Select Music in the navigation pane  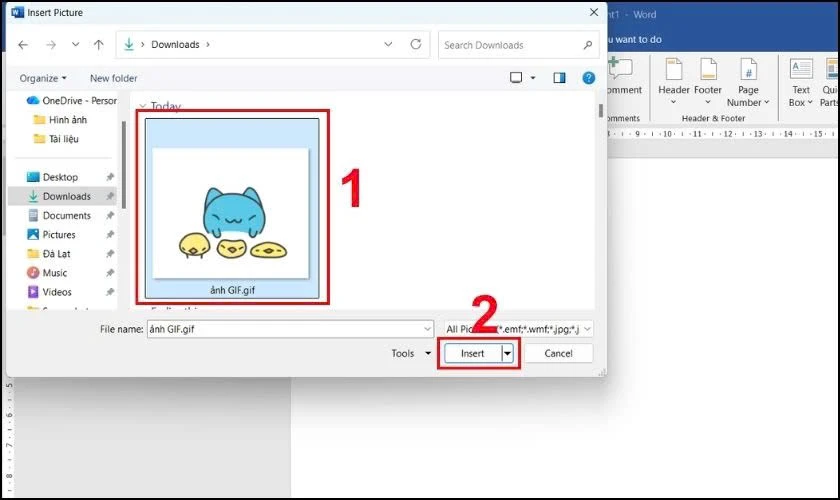click(x=47, y=273)
